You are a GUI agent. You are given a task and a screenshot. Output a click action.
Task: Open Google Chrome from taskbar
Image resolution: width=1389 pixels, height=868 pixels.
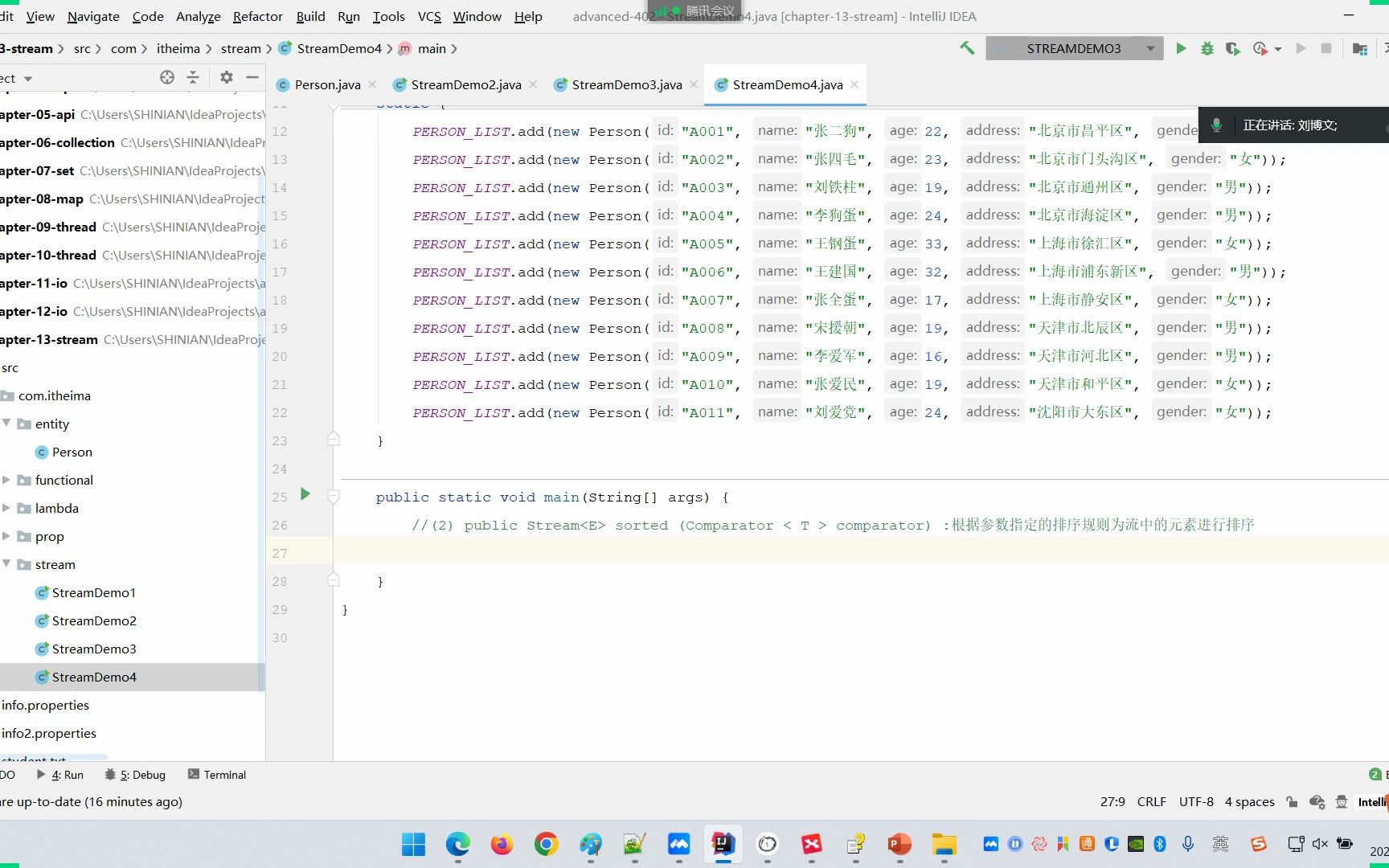click(x=547, y=844)
